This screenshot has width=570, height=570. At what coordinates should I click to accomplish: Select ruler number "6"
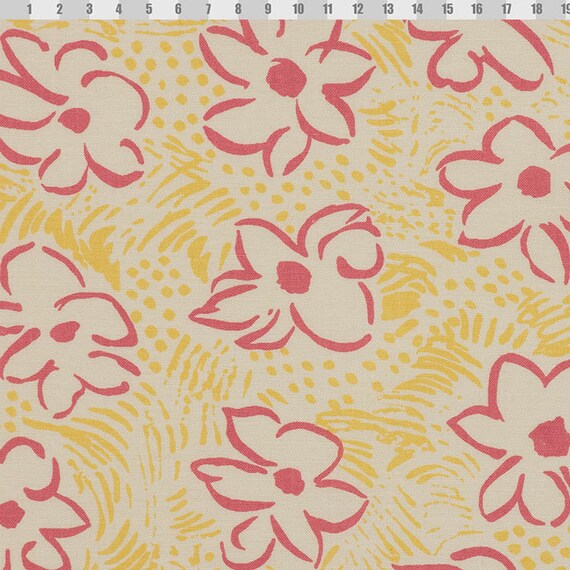pos(178,9)
